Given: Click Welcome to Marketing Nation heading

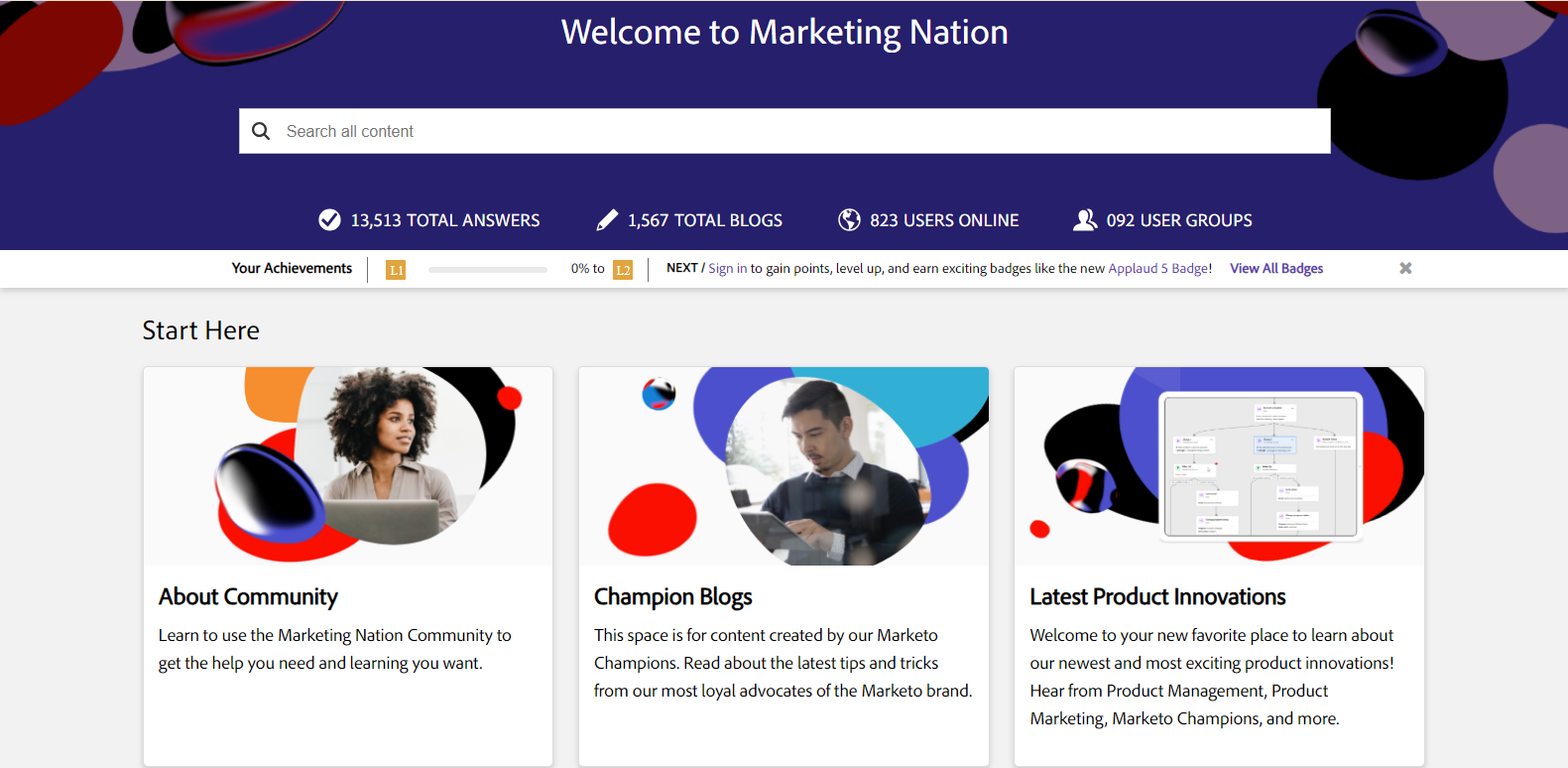Looking at the screenshot, I should tap(784, 32).
